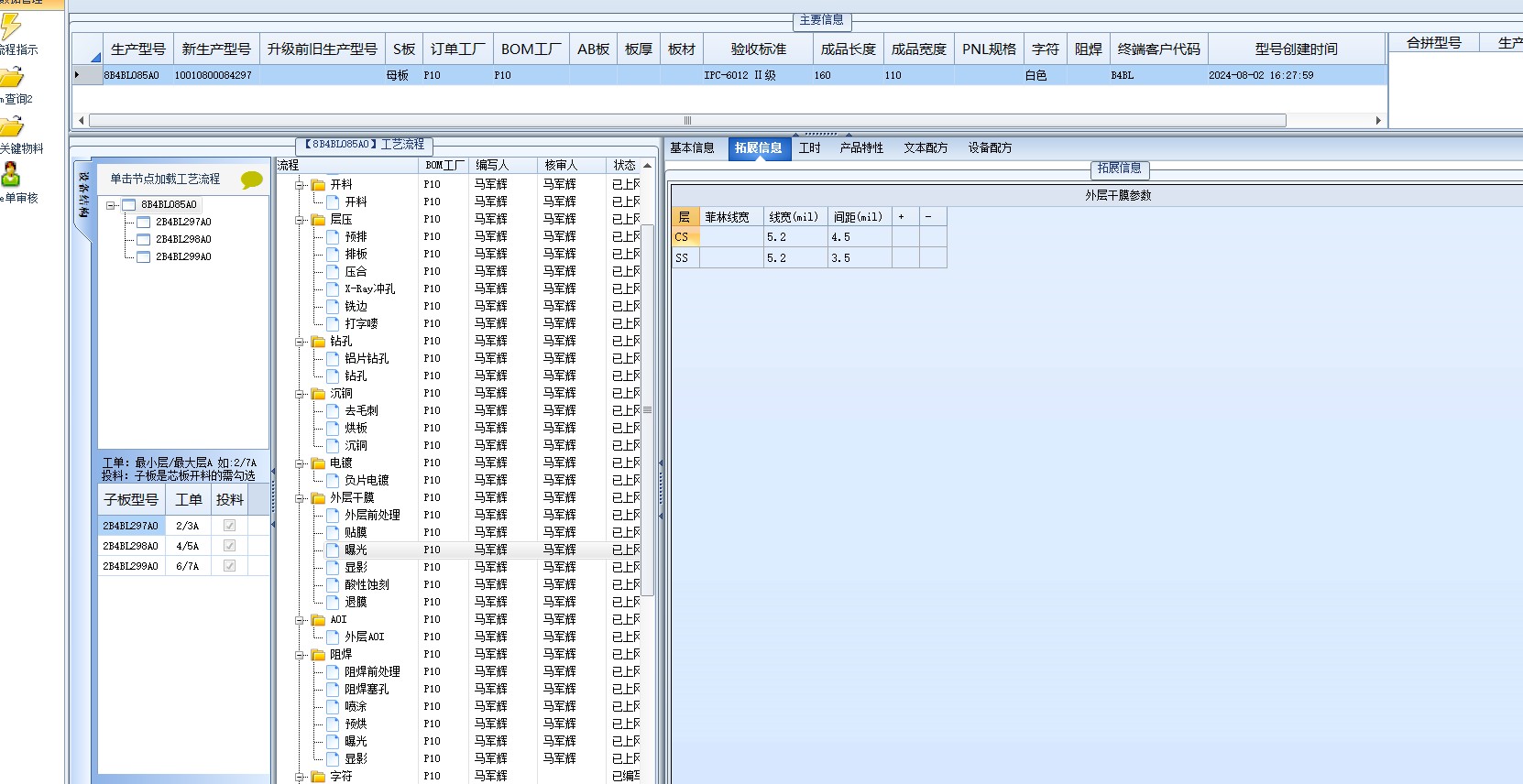The height and width of the screenshot is (784, 1523).
Task: Open the 流程指示 lightning icon
Action: [11, 27]
